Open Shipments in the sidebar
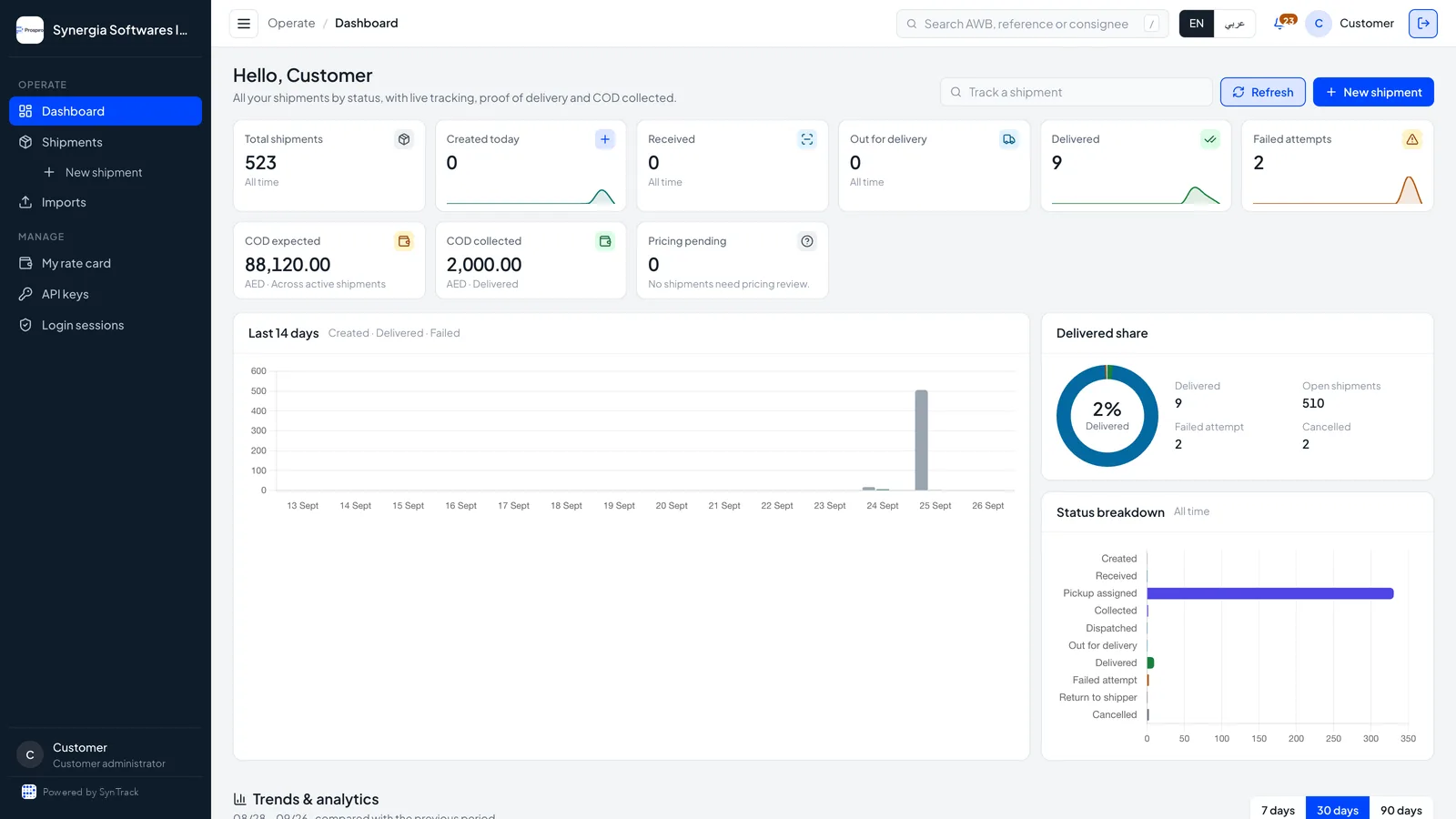Viewport: 1456px width, 819px height. (106, 142)
